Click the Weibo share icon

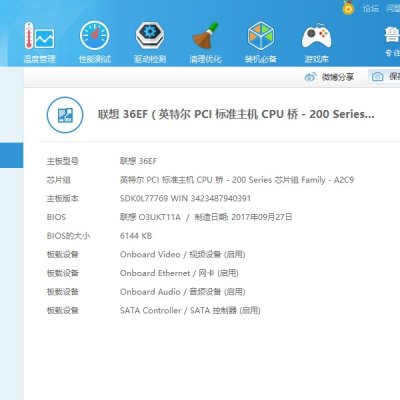pyautogui.click(x=310, y=77)
